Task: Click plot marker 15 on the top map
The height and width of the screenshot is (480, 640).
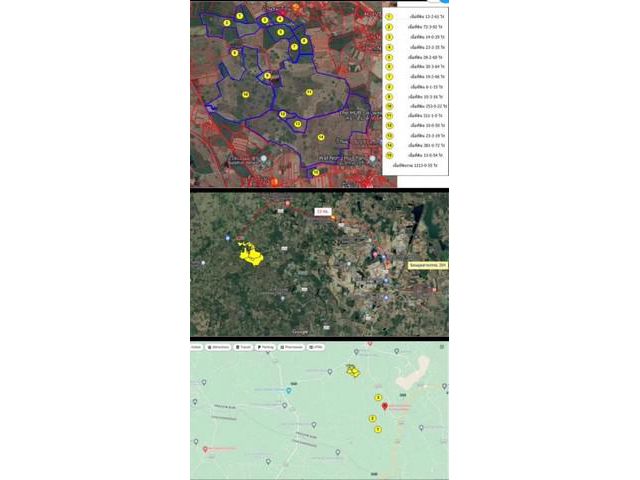Action: click(316, 173)
